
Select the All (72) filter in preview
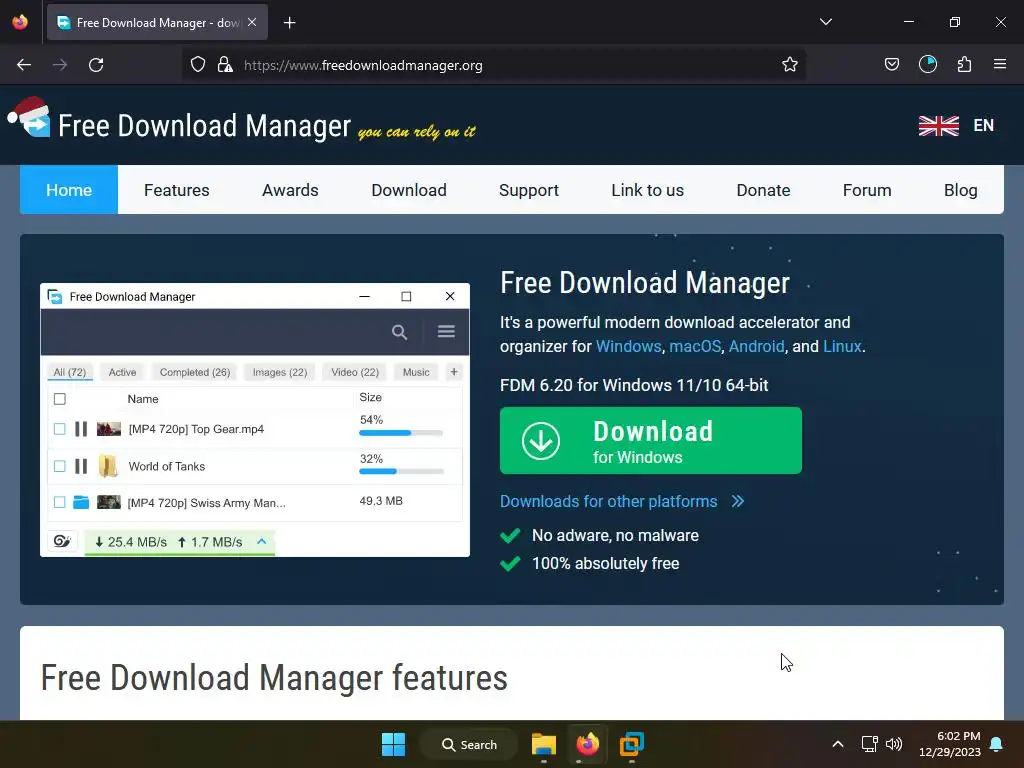pos(70,372)
